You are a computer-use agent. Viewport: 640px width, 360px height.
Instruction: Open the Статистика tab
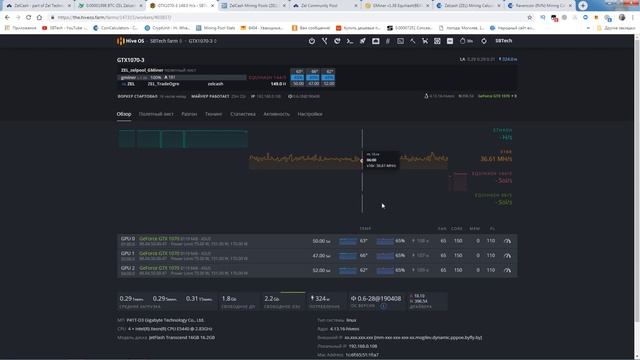click(243, 114)
